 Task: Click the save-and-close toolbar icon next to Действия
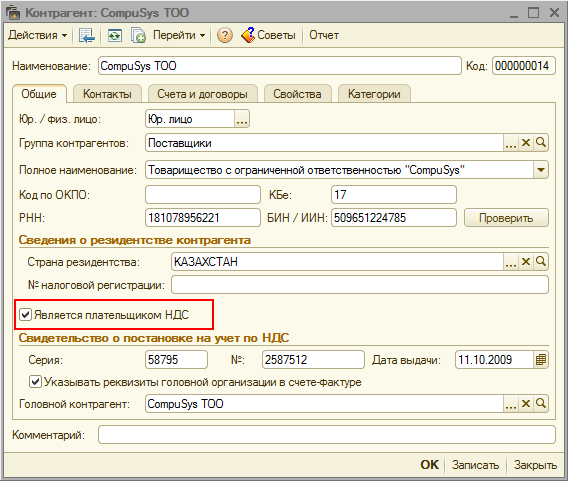pyautogui.click(x=87, y=35)
